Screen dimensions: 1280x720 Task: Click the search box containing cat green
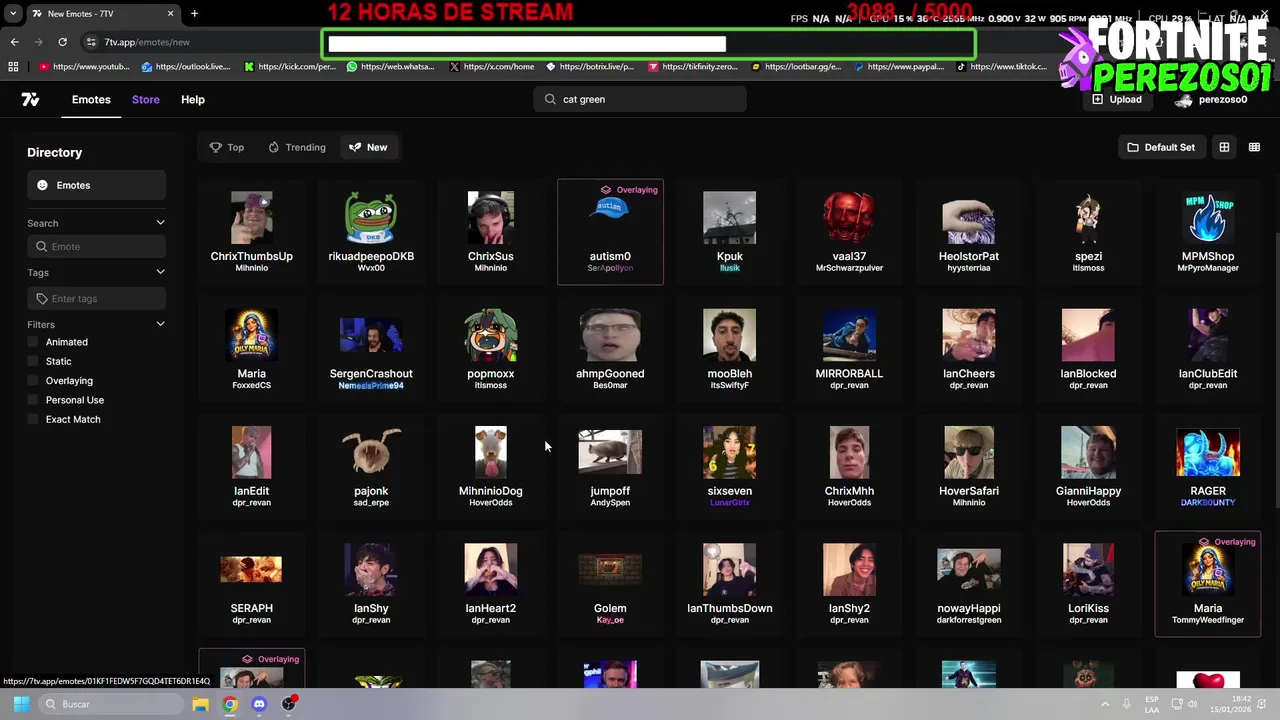tap(640, 99)
